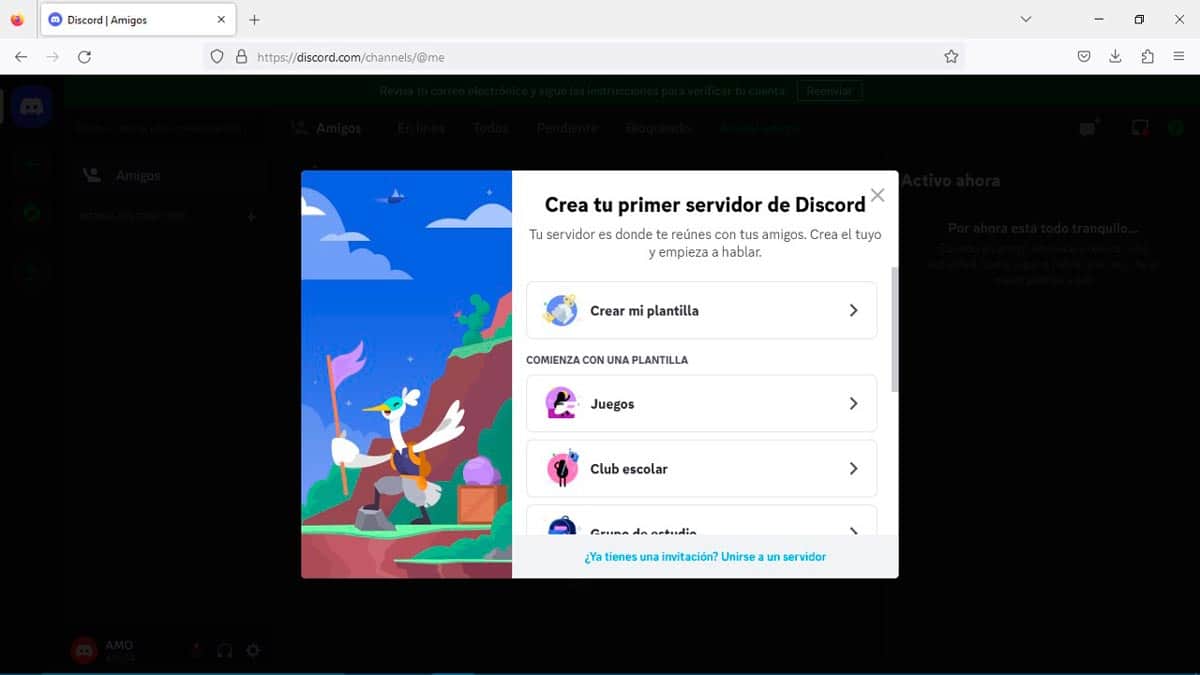This screenshot has width=1200, height=675.
Task: Restore down the Firefox window
Action: pyautogui.click(x=1139, y=20)
